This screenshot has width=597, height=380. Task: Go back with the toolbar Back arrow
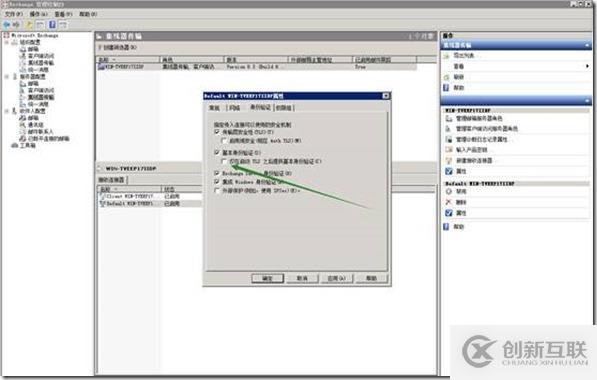tap(6, 25)
